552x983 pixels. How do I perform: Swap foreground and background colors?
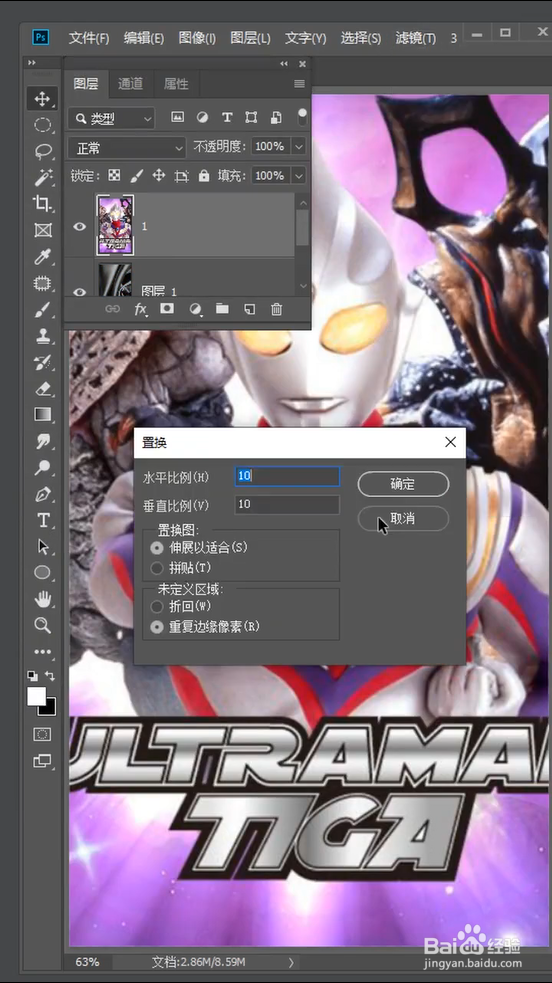pyautogui.click(x=50, y=676)
